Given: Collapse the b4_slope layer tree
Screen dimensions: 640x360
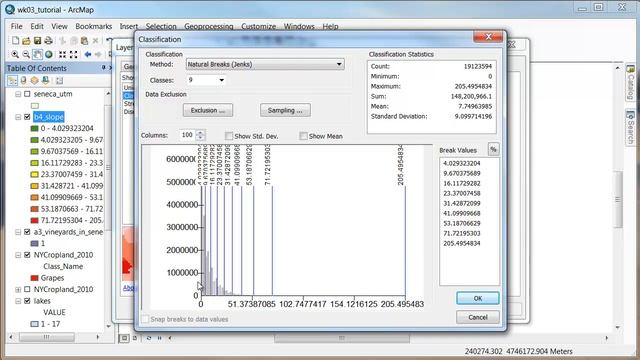Looking at the screenshot, I should pyautogui.click(x=18, y=117).
